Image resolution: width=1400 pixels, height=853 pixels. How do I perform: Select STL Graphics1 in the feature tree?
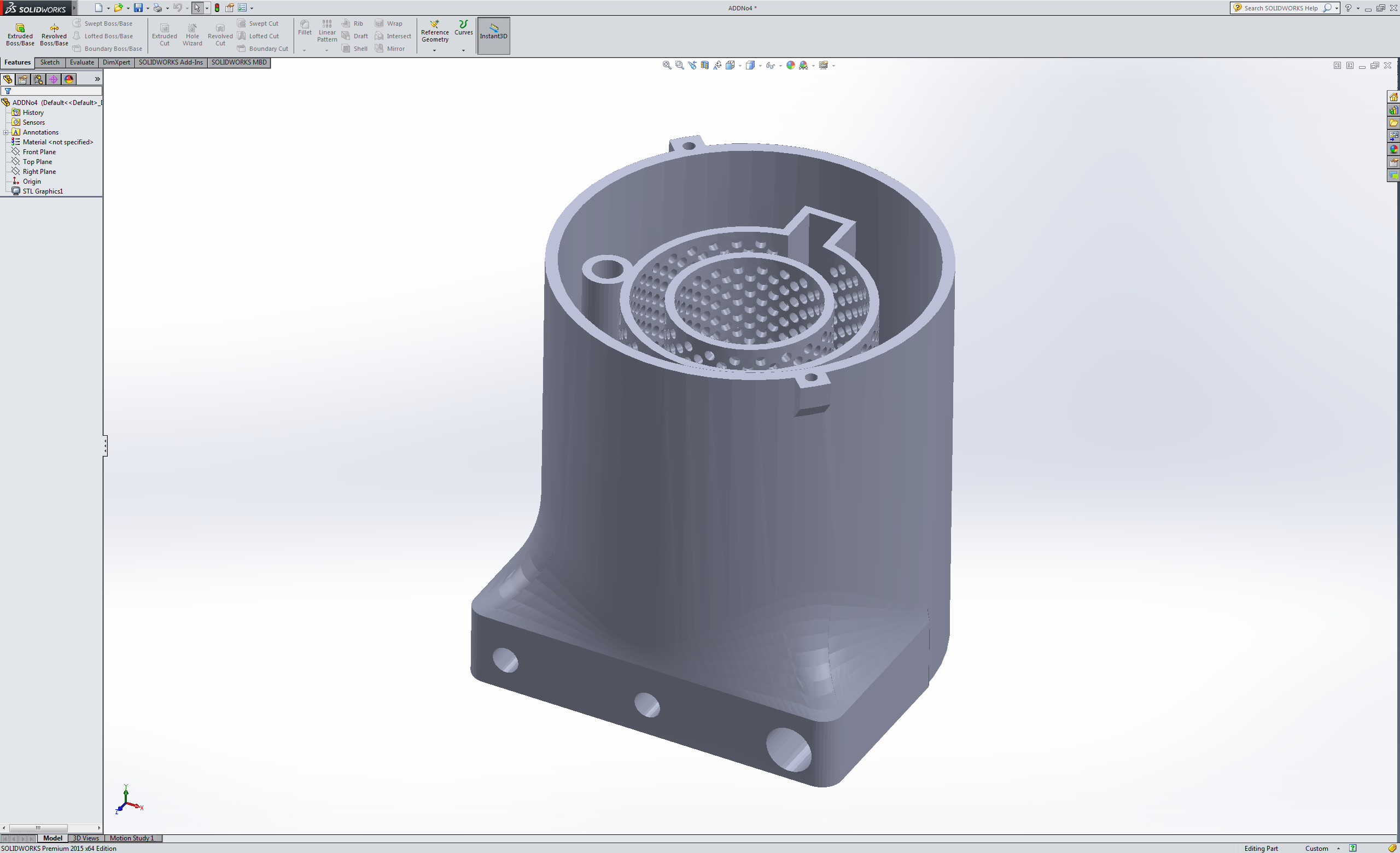coord(43,191)
